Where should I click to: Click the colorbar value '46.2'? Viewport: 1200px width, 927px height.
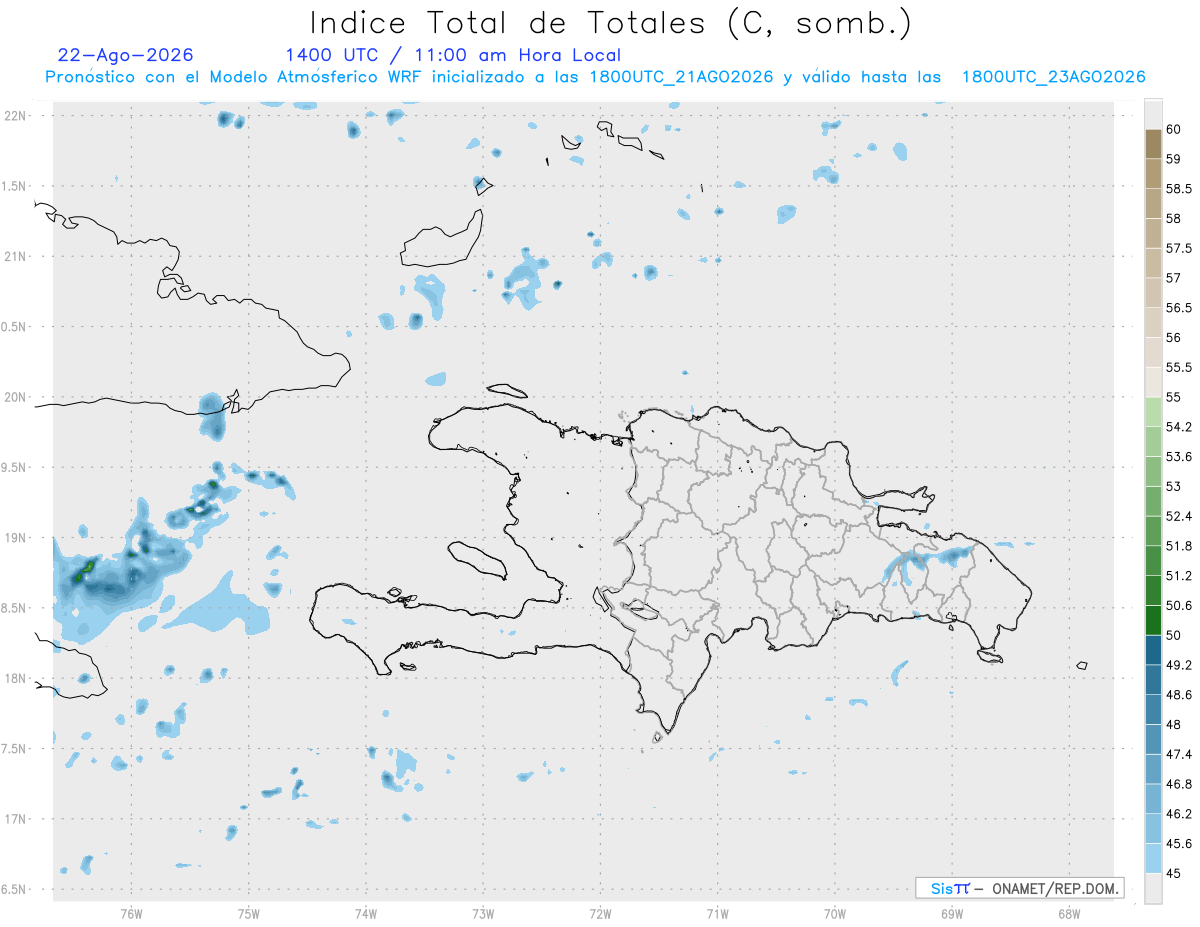(x=1178, y=814)
